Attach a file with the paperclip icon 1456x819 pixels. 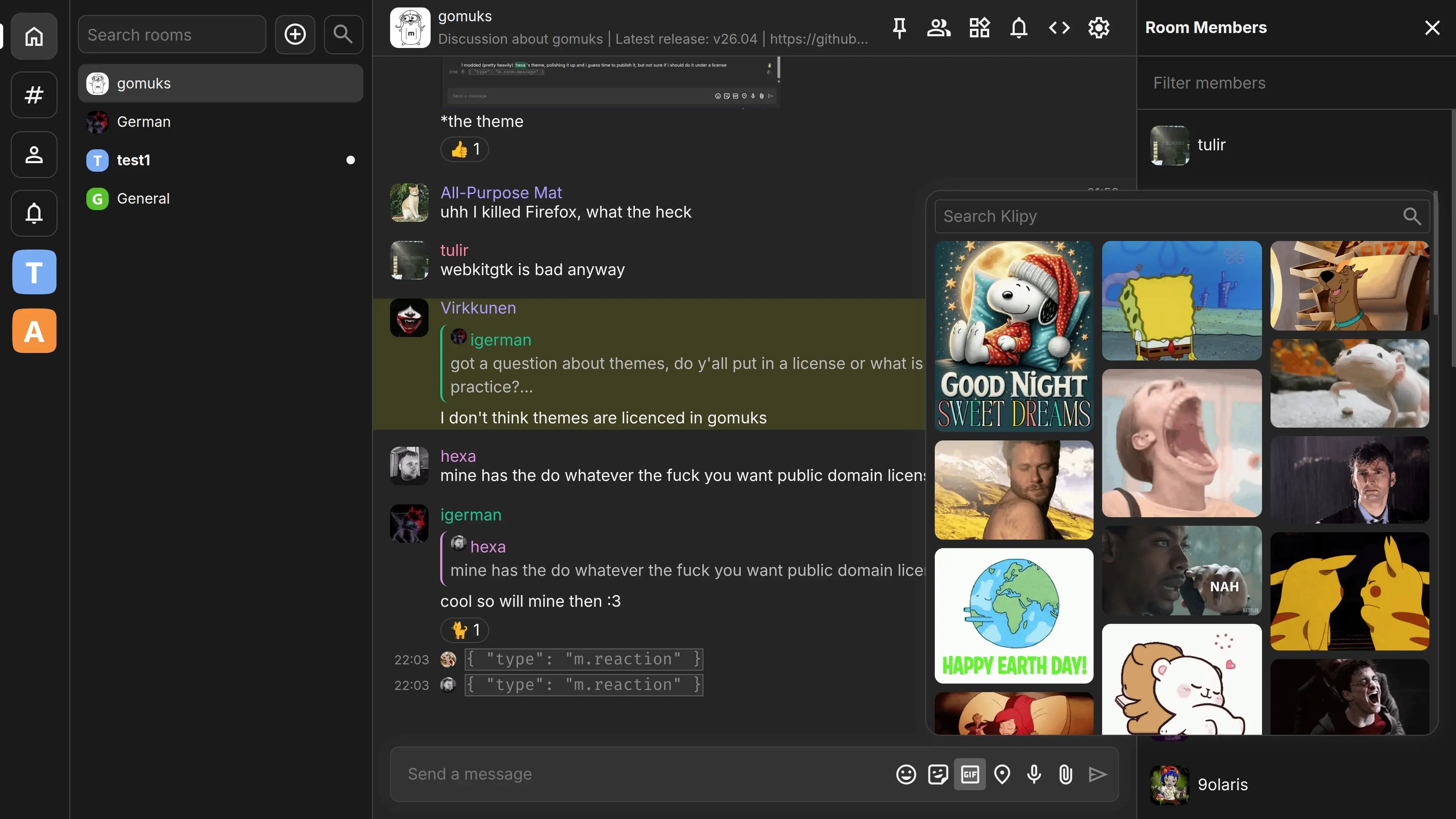coord(1066,774)
